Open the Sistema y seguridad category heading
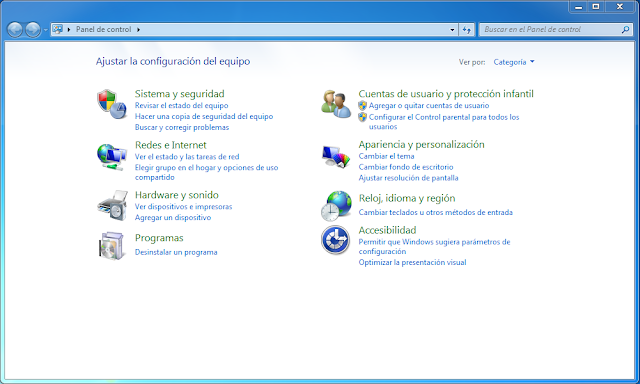 click(x=180, y=94)
